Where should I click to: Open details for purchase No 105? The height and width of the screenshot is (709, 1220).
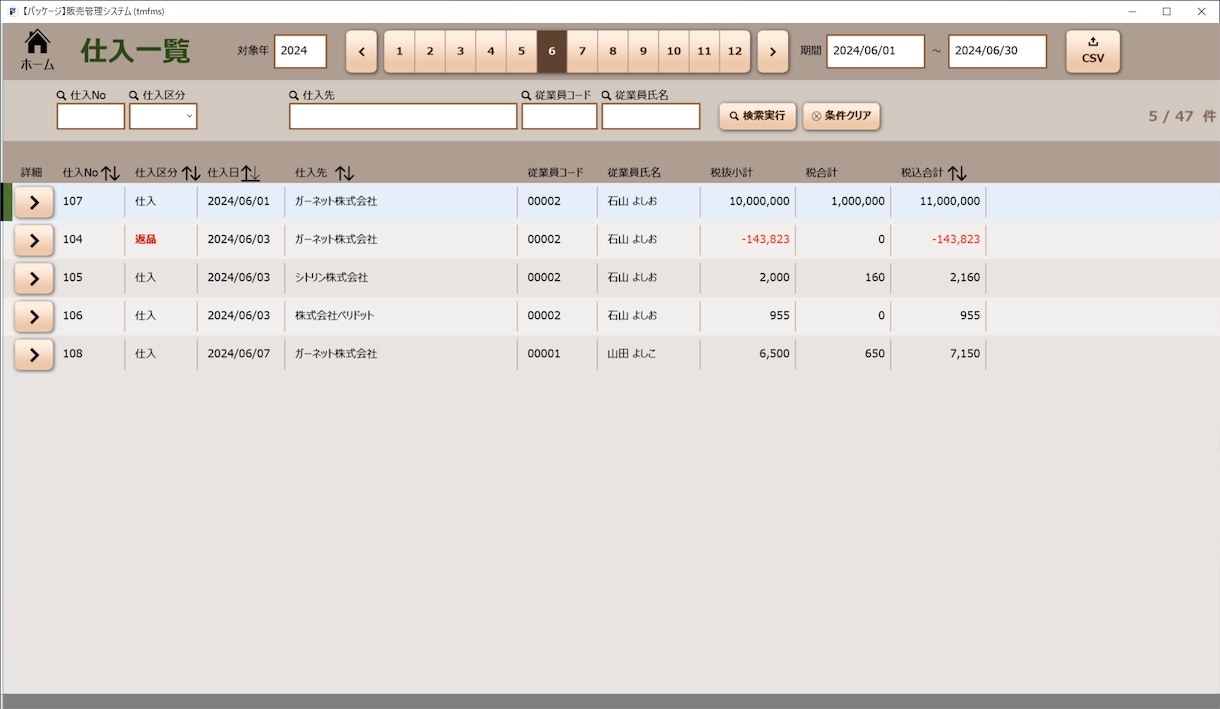coord(34,278)
